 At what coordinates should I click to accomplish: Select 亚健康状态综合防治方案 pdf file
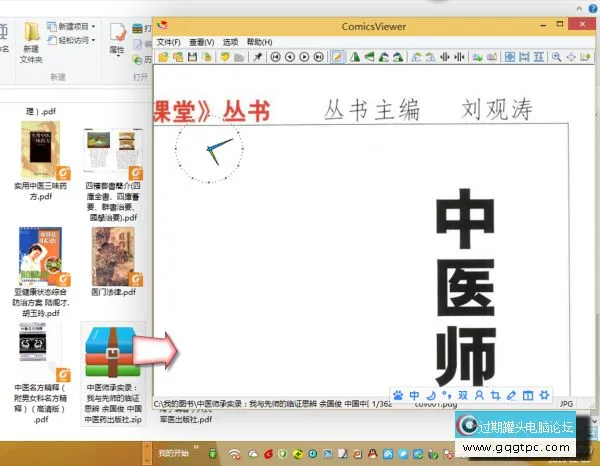coord(41,272)
